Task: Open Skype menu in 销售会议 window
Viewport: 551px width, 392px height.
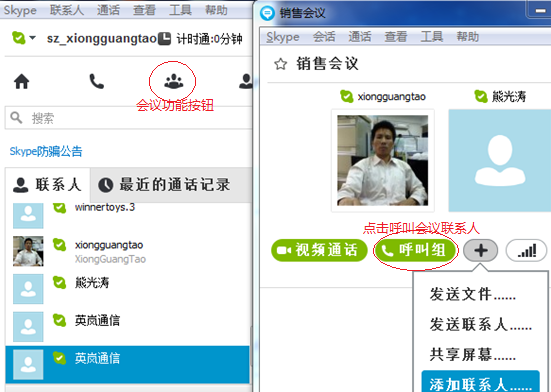Action: point(283,37)
